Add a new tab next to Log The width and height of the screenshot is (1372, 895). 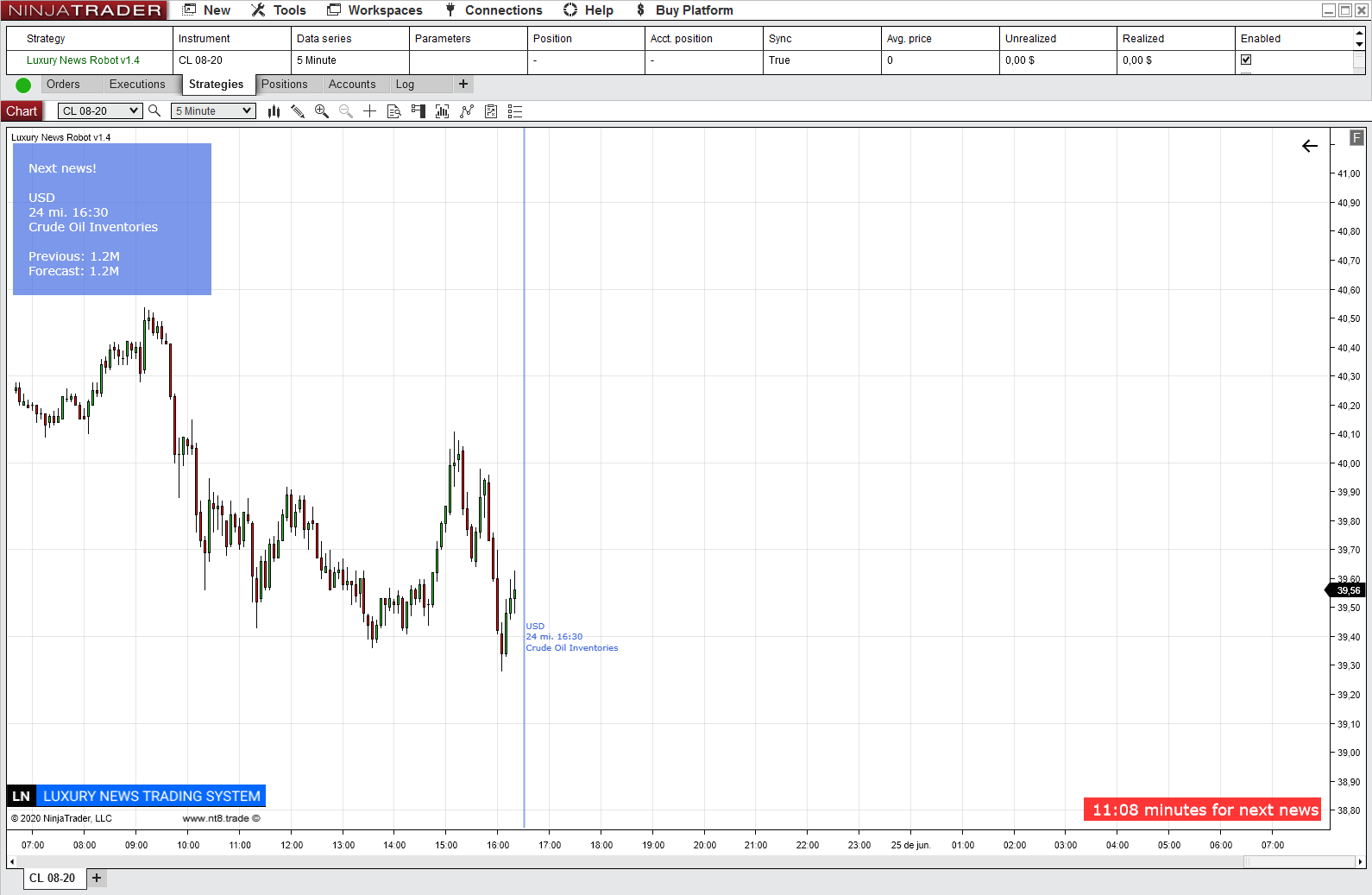click(x=463, y=84)
